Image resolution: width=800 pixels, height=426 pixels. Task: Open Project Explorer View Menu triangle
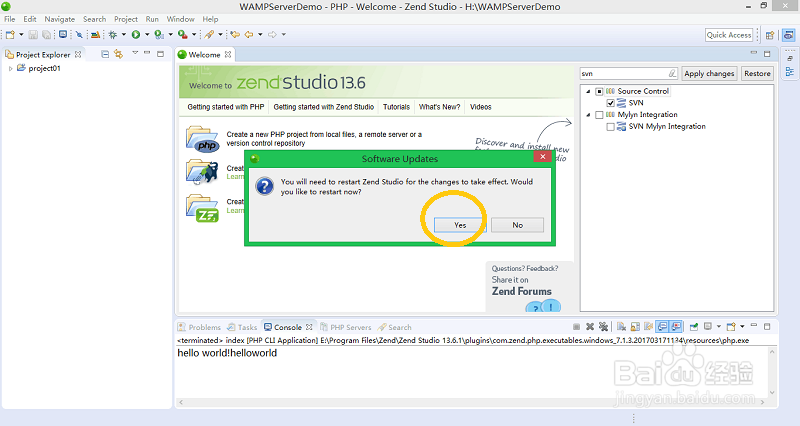(135, 53)
